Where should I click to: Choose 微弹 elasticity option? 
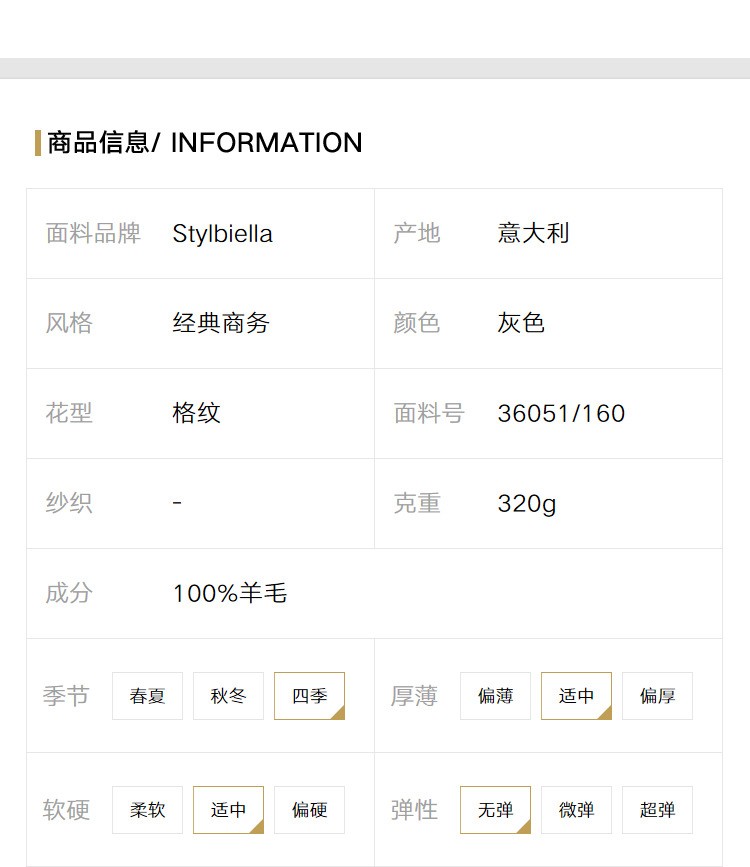[x=576, y=809]
